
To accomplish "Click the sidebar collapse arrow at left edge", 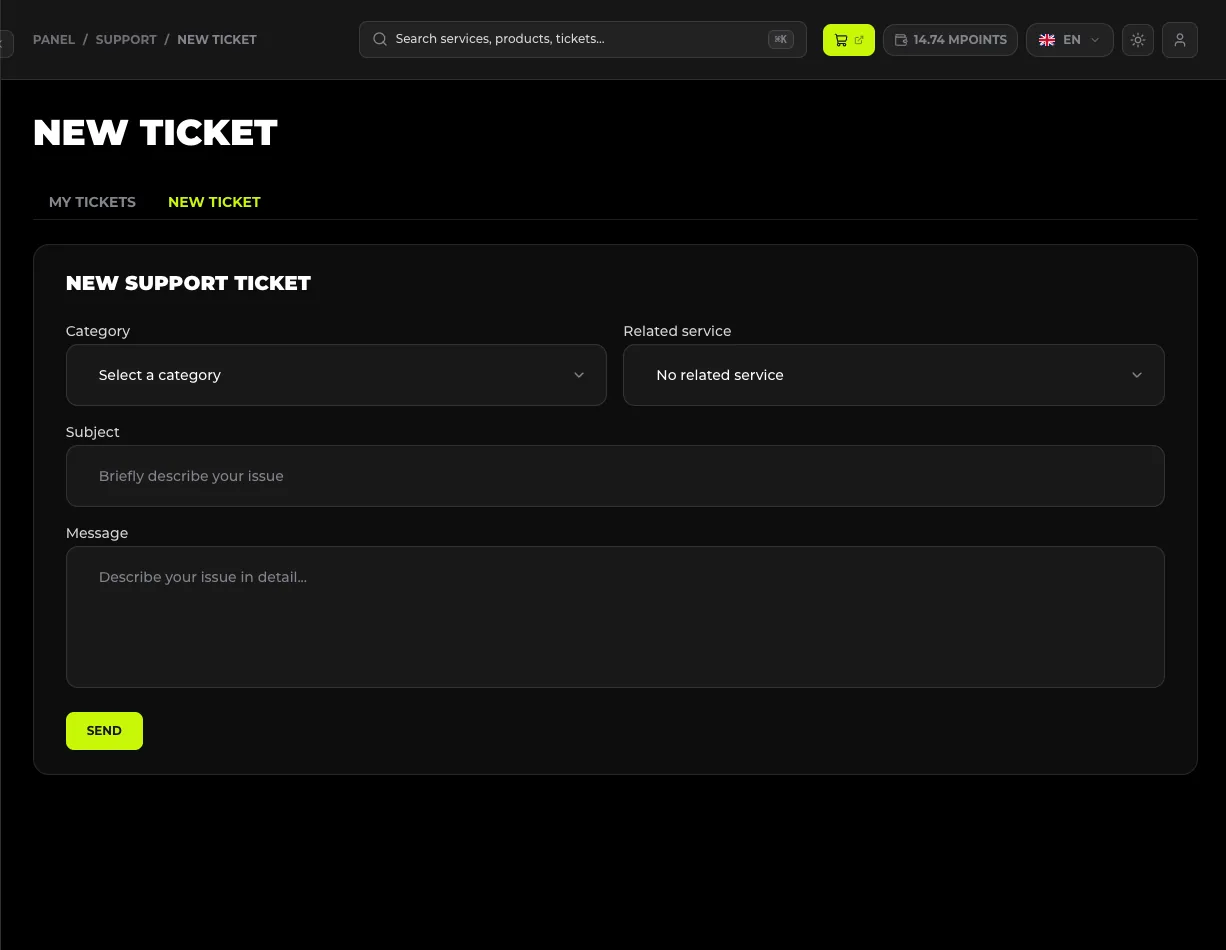I will 5,43.
